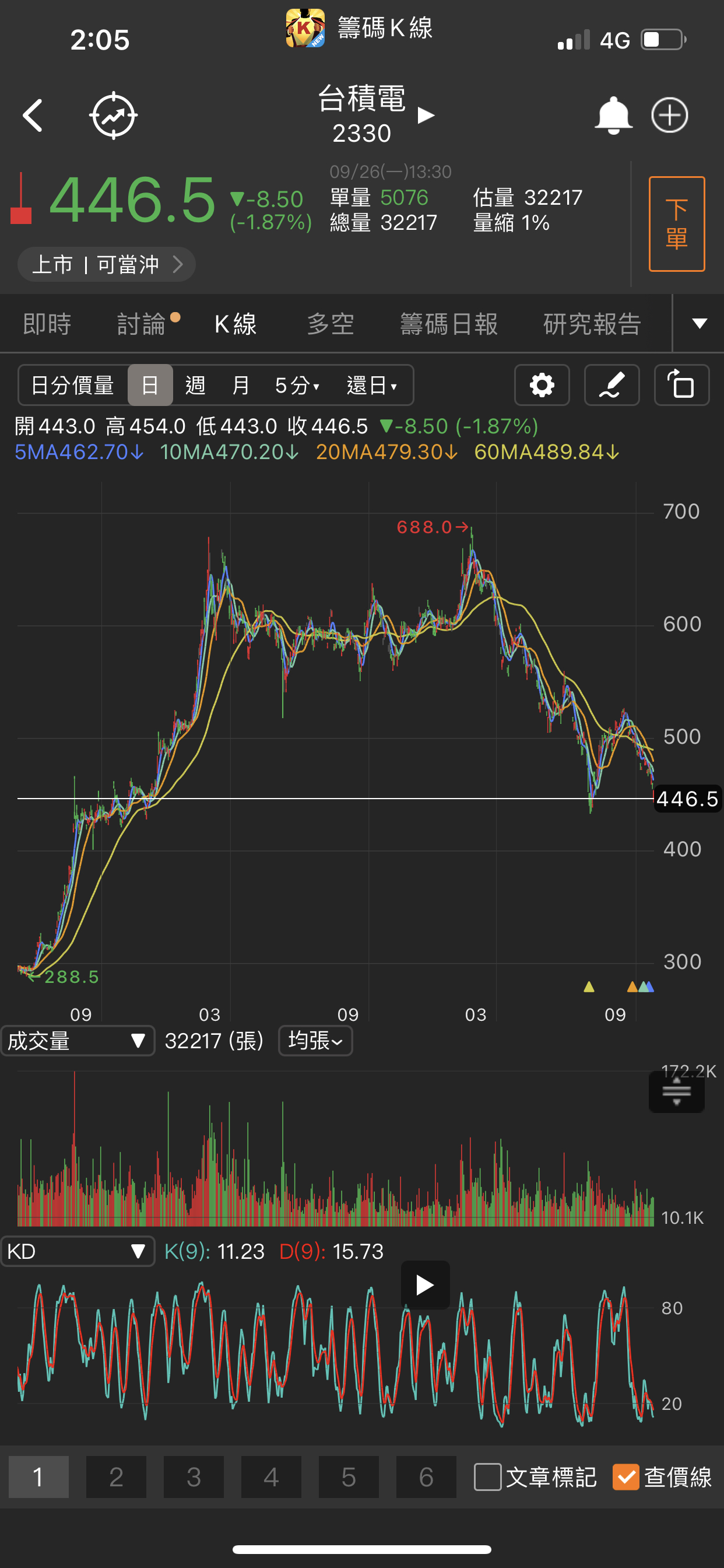Tap the orange 下單 order button
Screen dimensions: 724x1568
(x=677, y=224)
